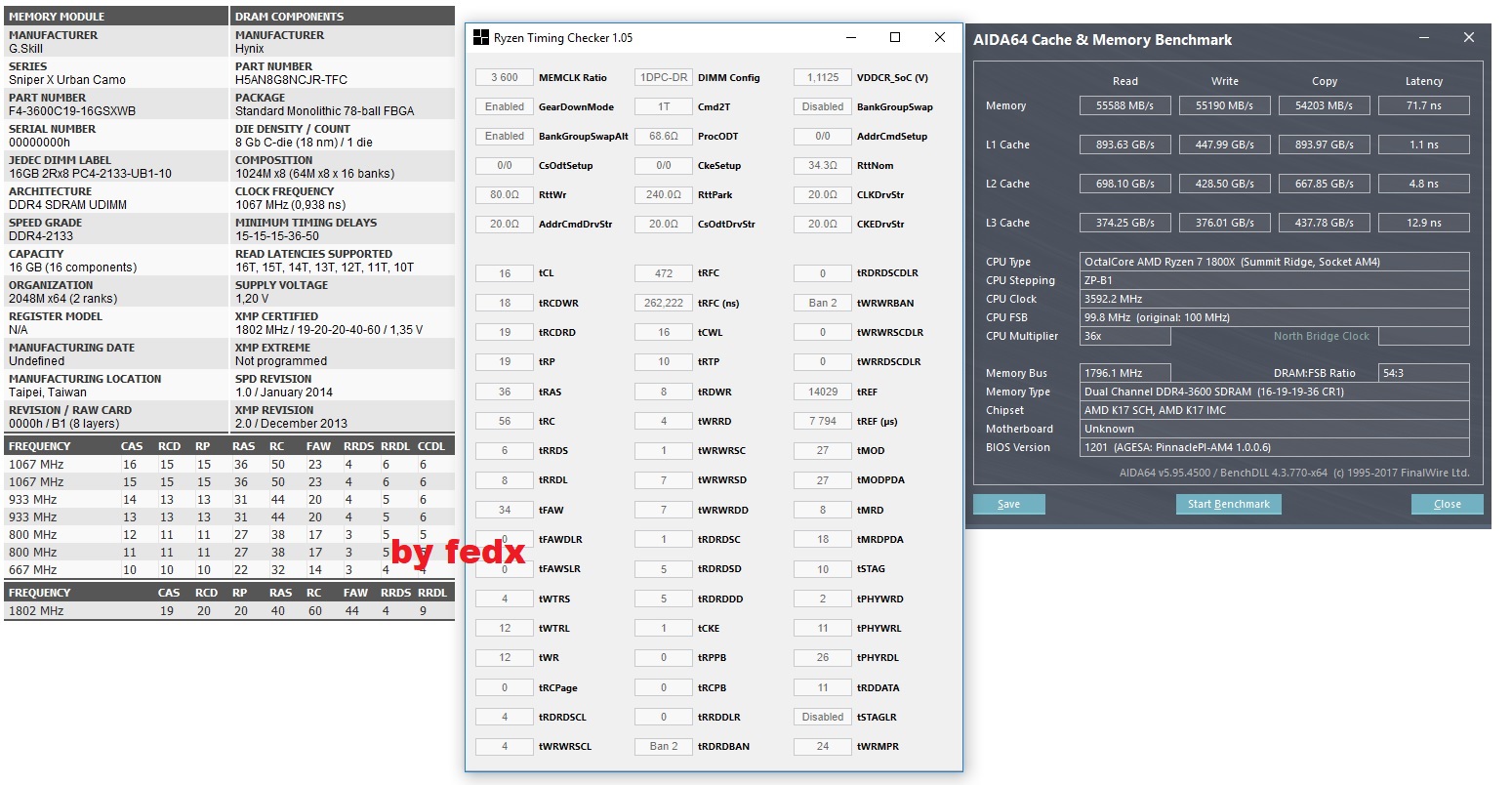Close AIDA64 window using the title bar X
The image size is (1512, 785).
click(1469, 38)
